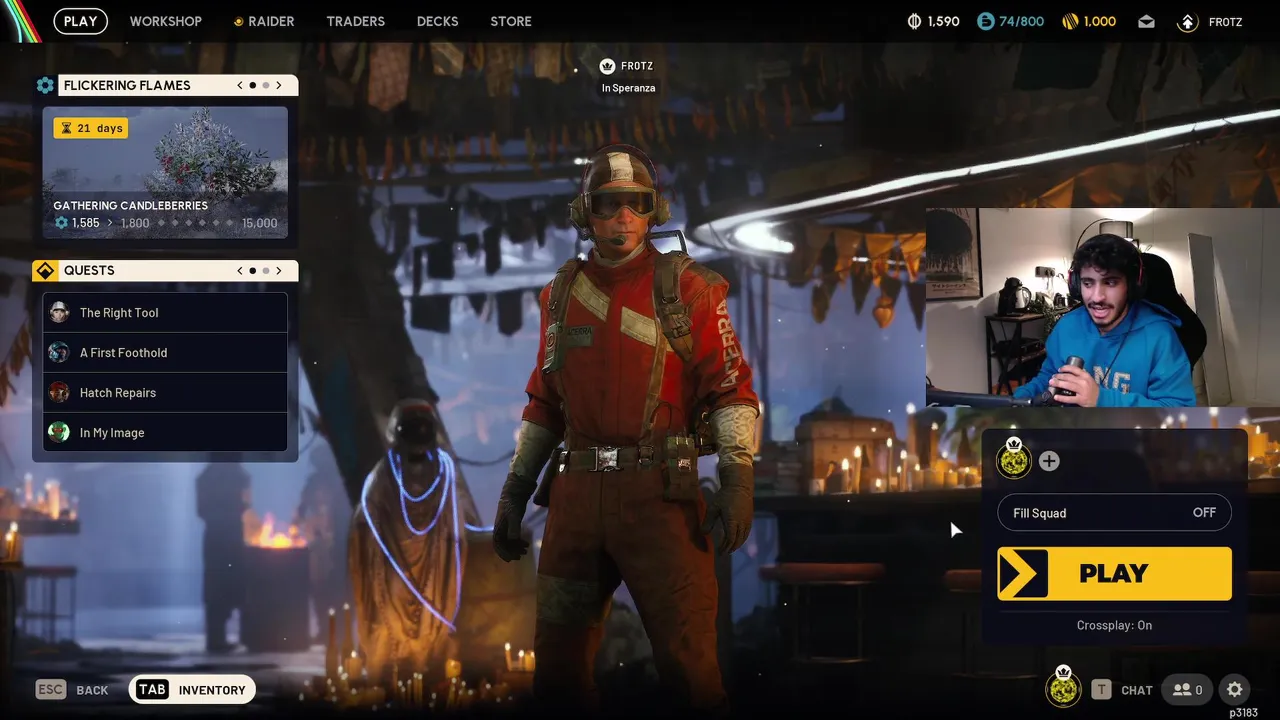Click the 1,585 event points value
Viewport: 1280px width, 720px height.
[x=86, y=223]
